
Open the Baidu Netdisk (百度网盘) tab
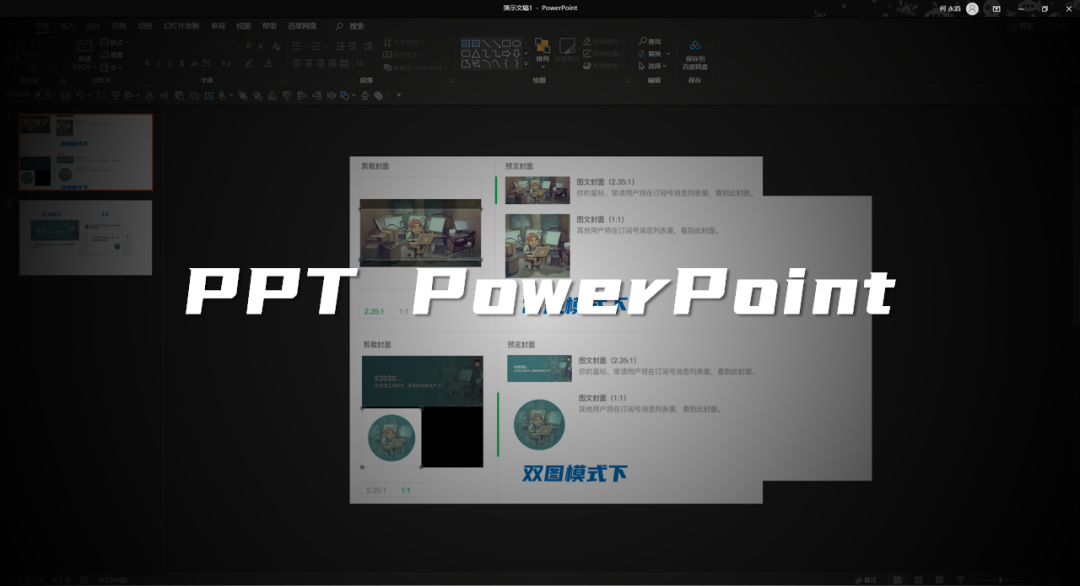[302, 26]
